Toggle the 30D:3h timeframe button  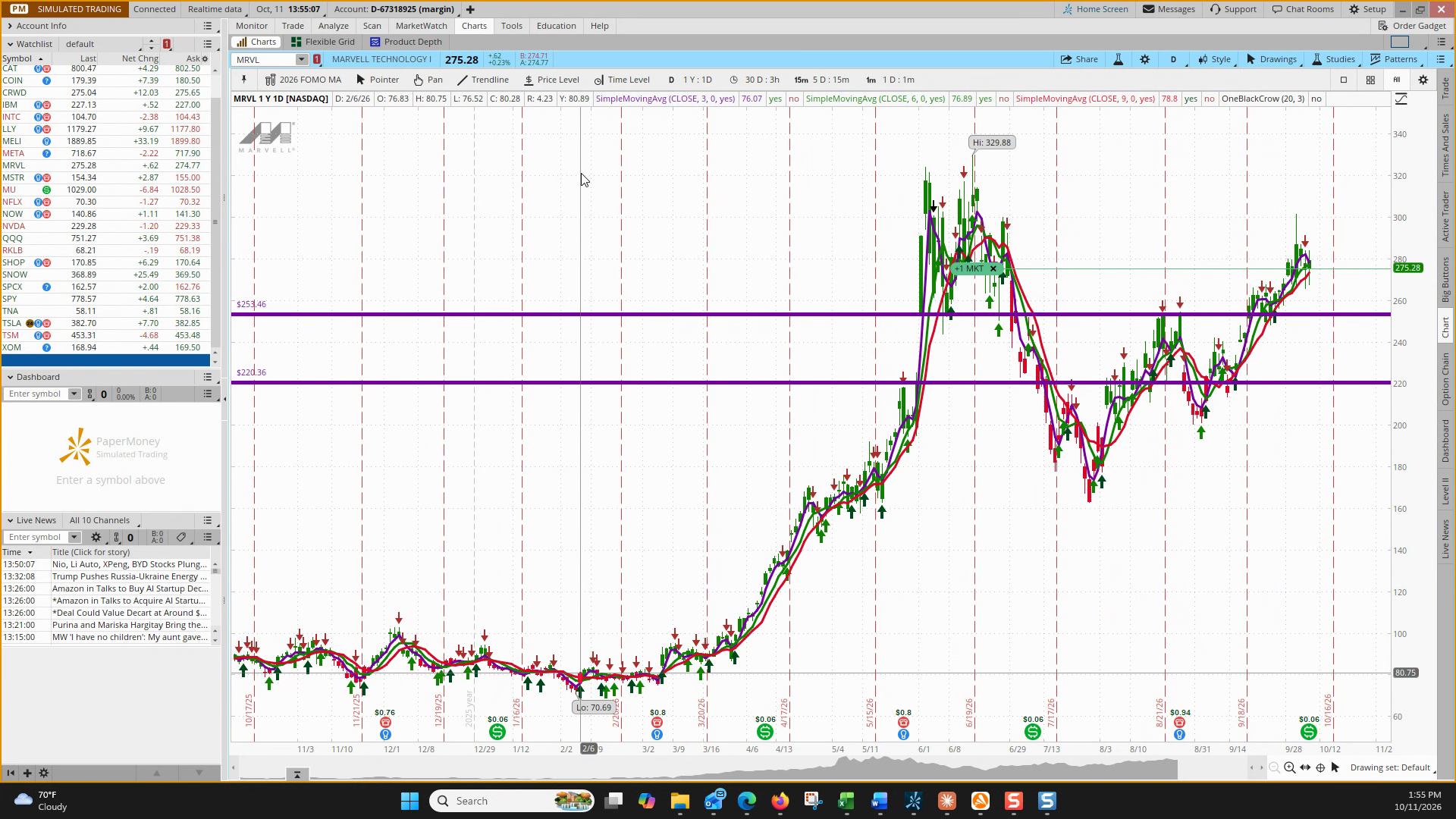pos(755,80)
